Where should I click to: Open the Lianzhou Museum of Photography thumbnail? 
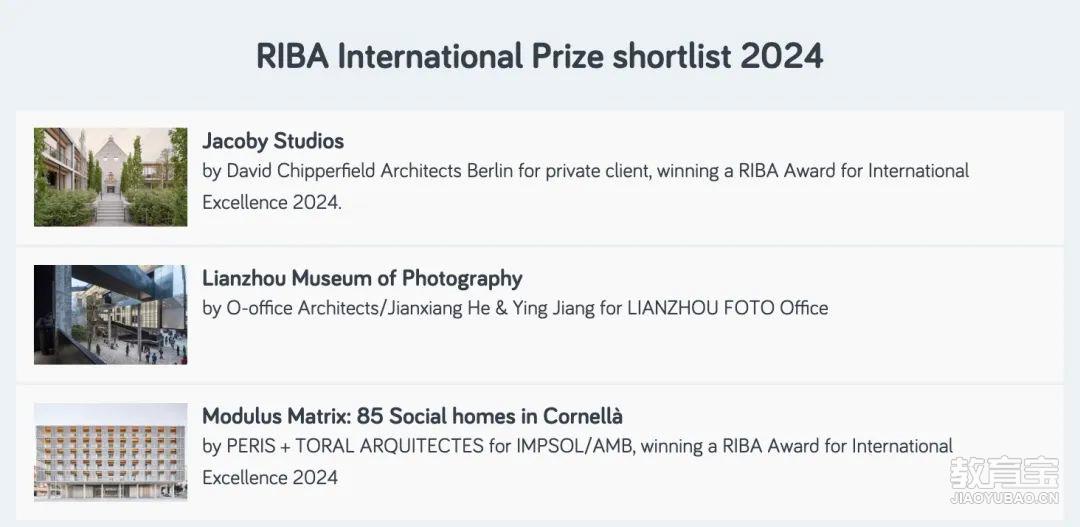coord(110,315)
